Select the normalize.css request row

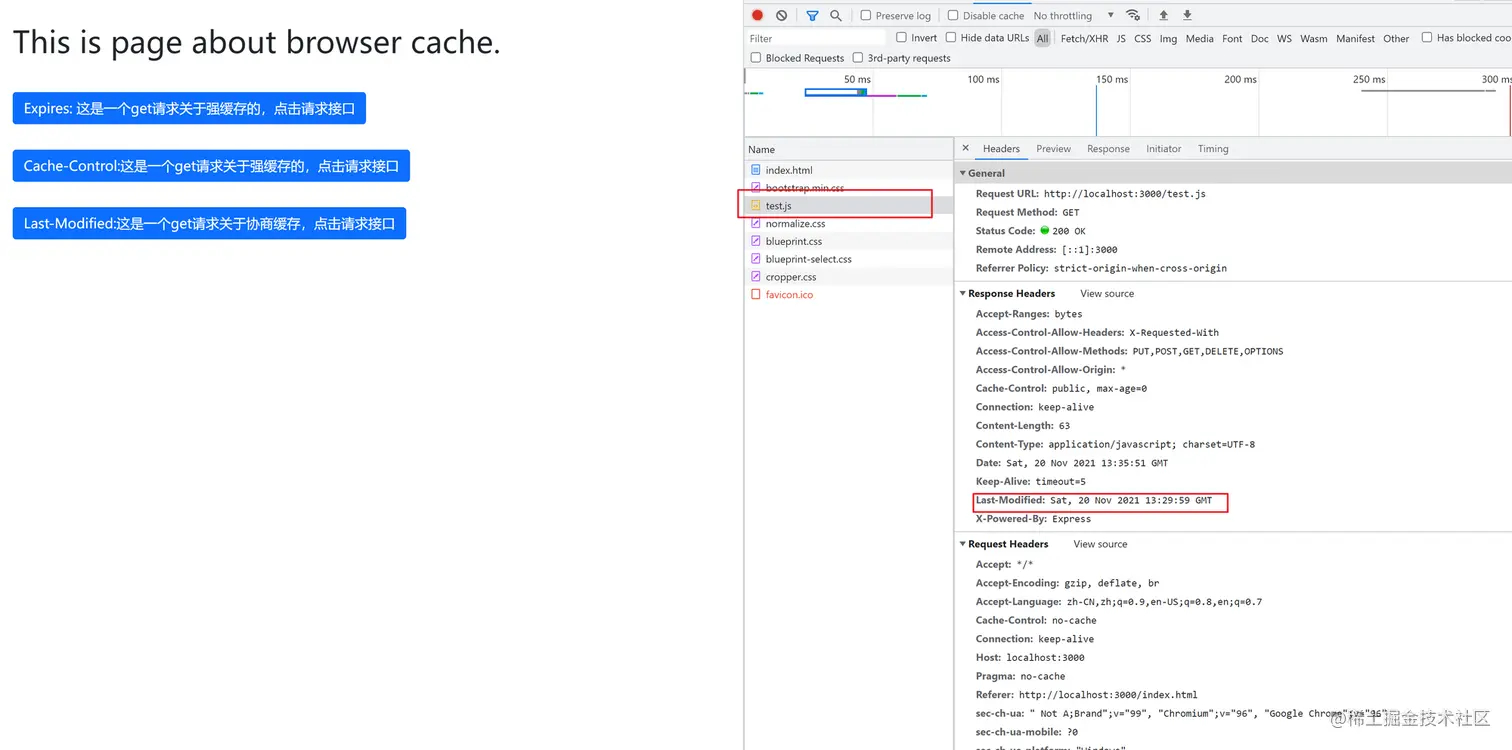[849, 223]
